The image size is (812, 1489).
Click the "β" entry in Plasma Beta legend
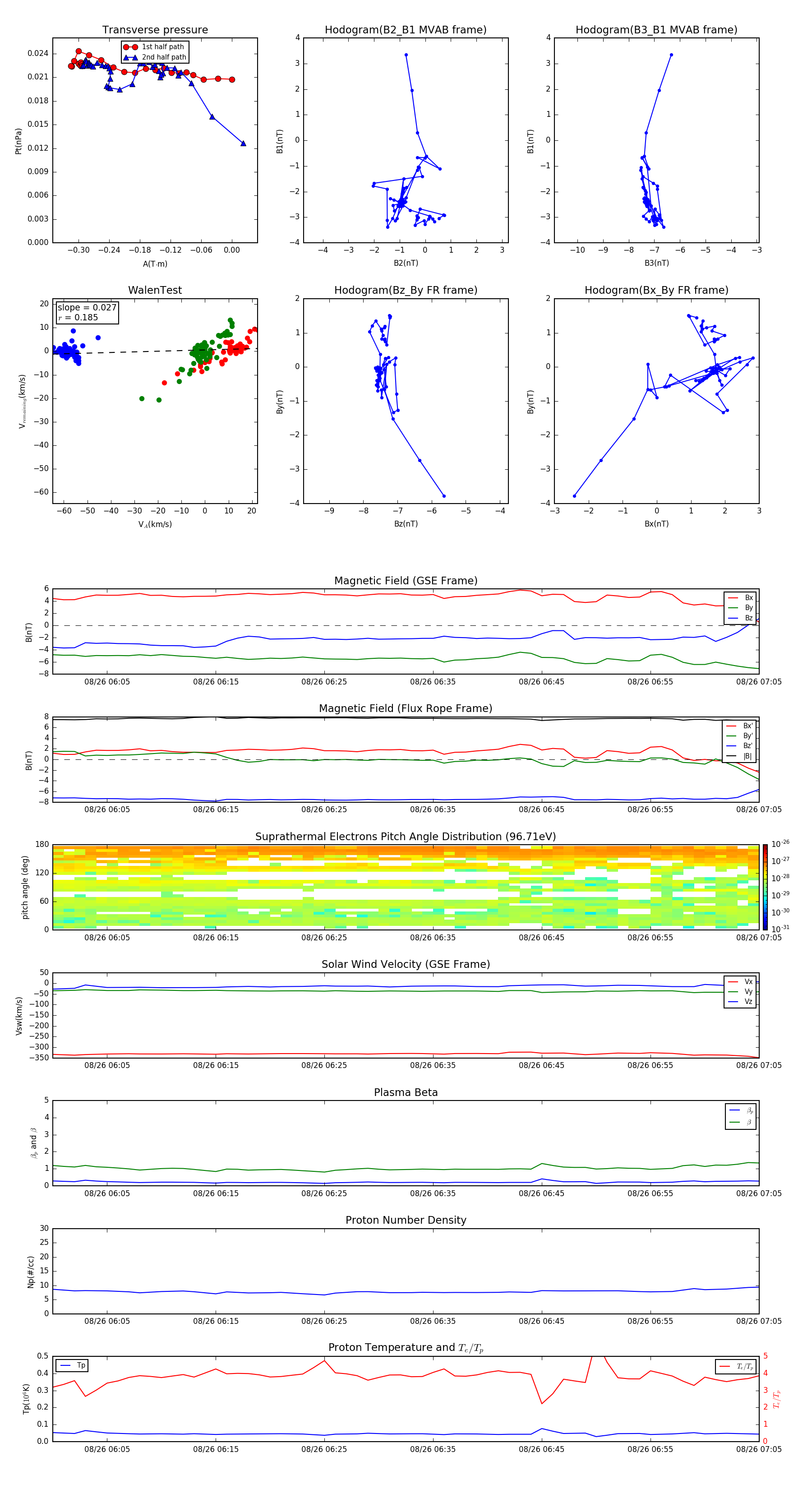pos(741,1122)
